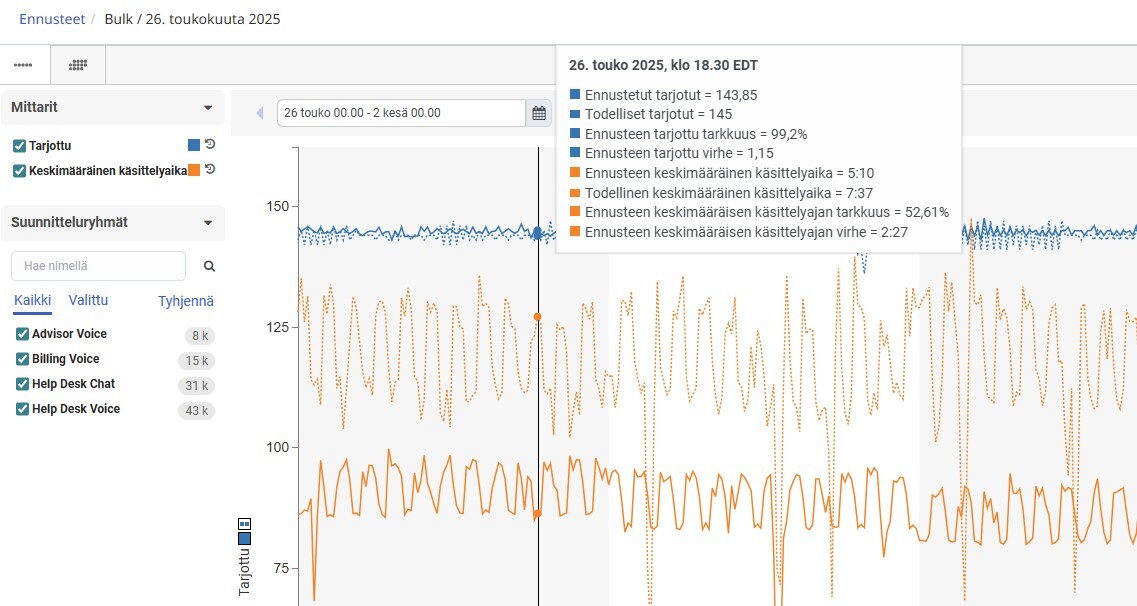
Task: Open the calendar date picker
Action: click(539, 113)
